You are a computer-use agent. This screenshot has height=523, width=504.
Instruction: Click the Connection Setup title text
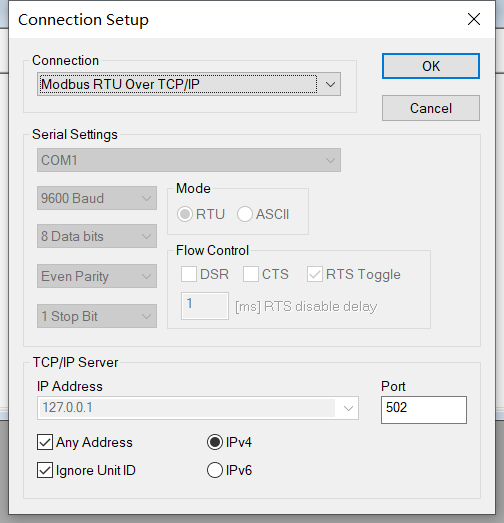pos(83,20)
